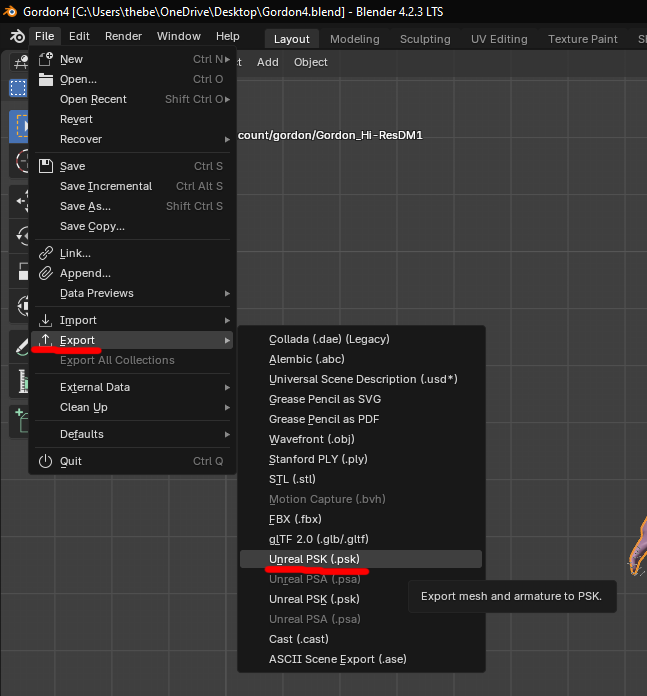Switch to the Modeling workspace tab

(x=355, y=39)
